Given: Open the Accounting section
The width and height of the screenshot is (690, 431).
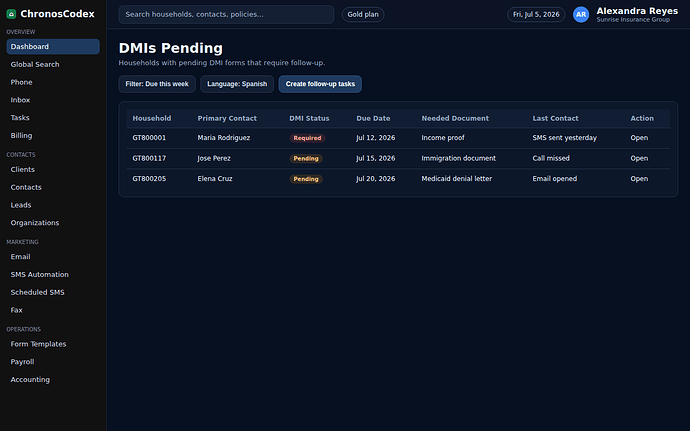Looking at the screenshot, I should pyautogui.click(x=53, y=379).
